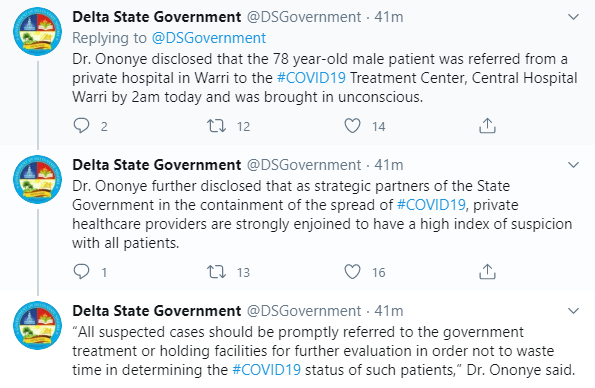The width and height of the screenshot is (595, 388).
Task: Retweet the tweet with 12 retweets
Action: pyautogui.click(x=216, y=126)
